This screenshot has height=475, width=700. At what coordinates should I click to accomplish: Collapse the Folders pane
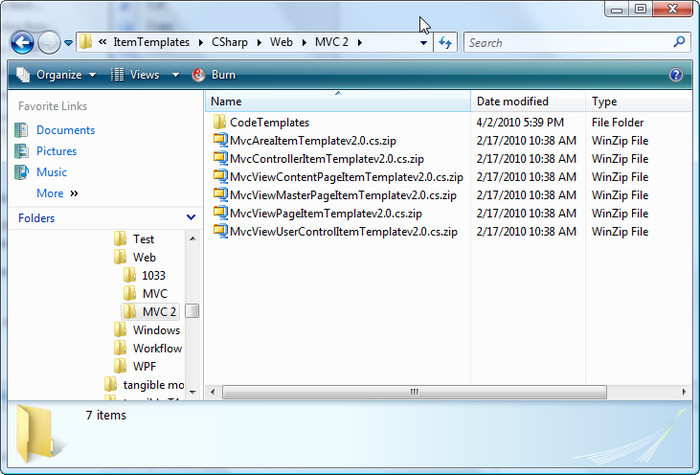point(191,217)
